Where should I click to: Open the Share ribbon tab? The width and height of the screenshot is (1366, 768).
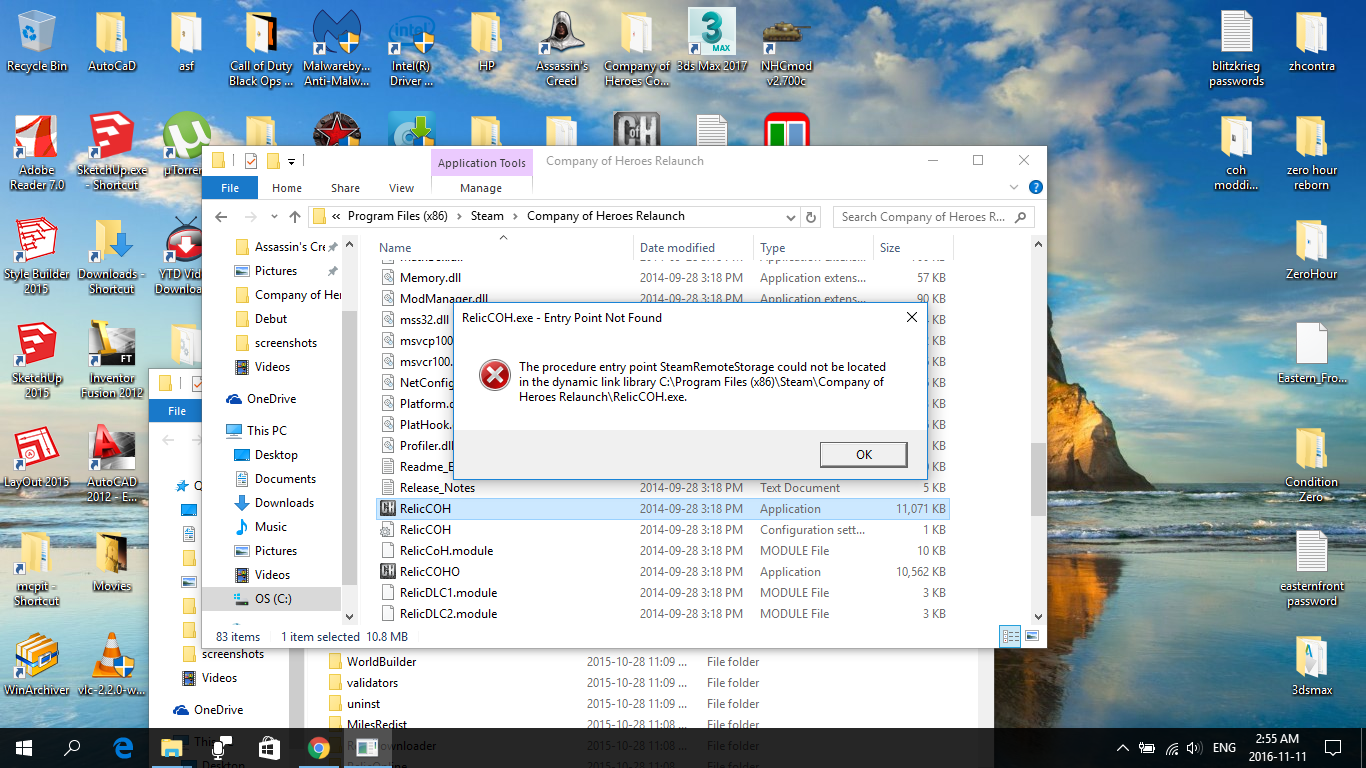click(346, 188)
